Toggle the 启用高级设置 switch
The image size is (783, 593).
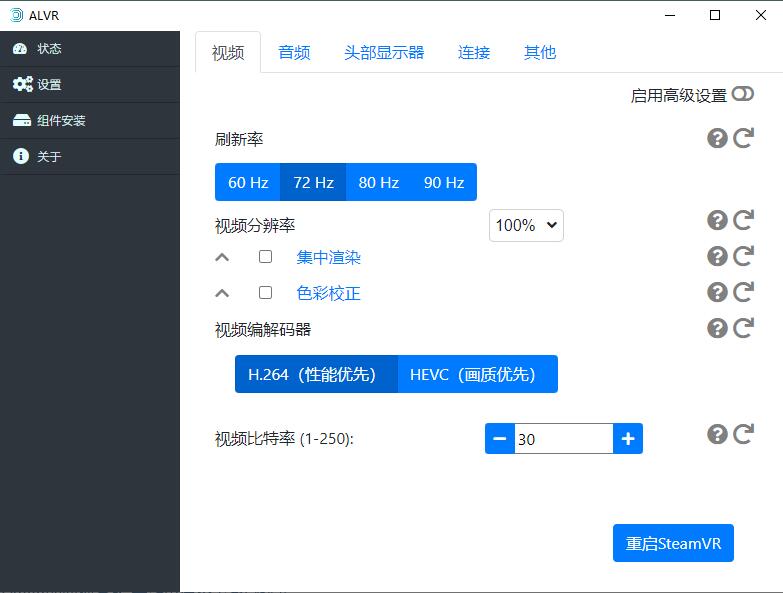pyautogui.click(x=742, y=94)
